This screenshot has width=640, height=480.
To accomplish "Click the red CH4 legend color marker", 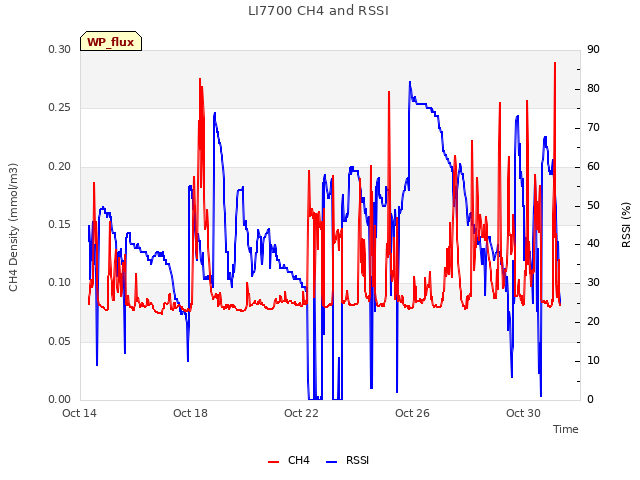I will pos(273,462).
